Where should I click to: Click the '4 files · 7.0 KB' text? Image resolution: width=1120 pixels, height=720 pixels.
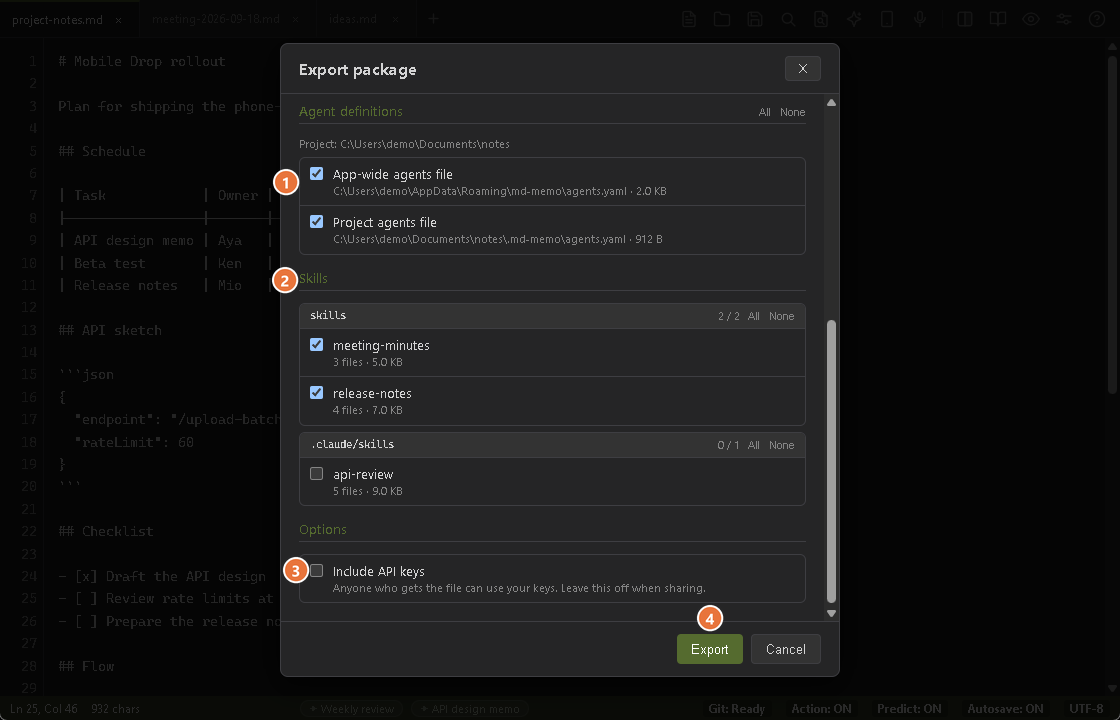(368, 409)
